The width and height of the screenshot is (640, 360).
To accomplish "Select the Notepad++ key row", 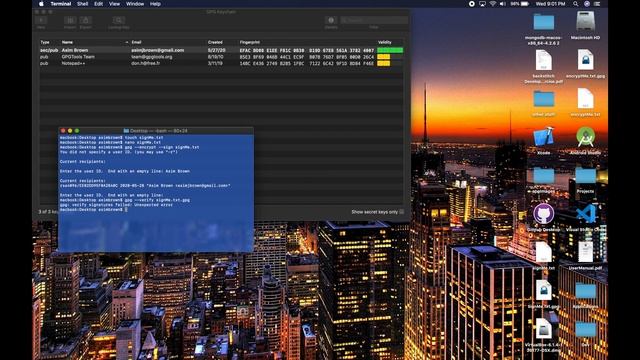I will (x=222, y=63).
